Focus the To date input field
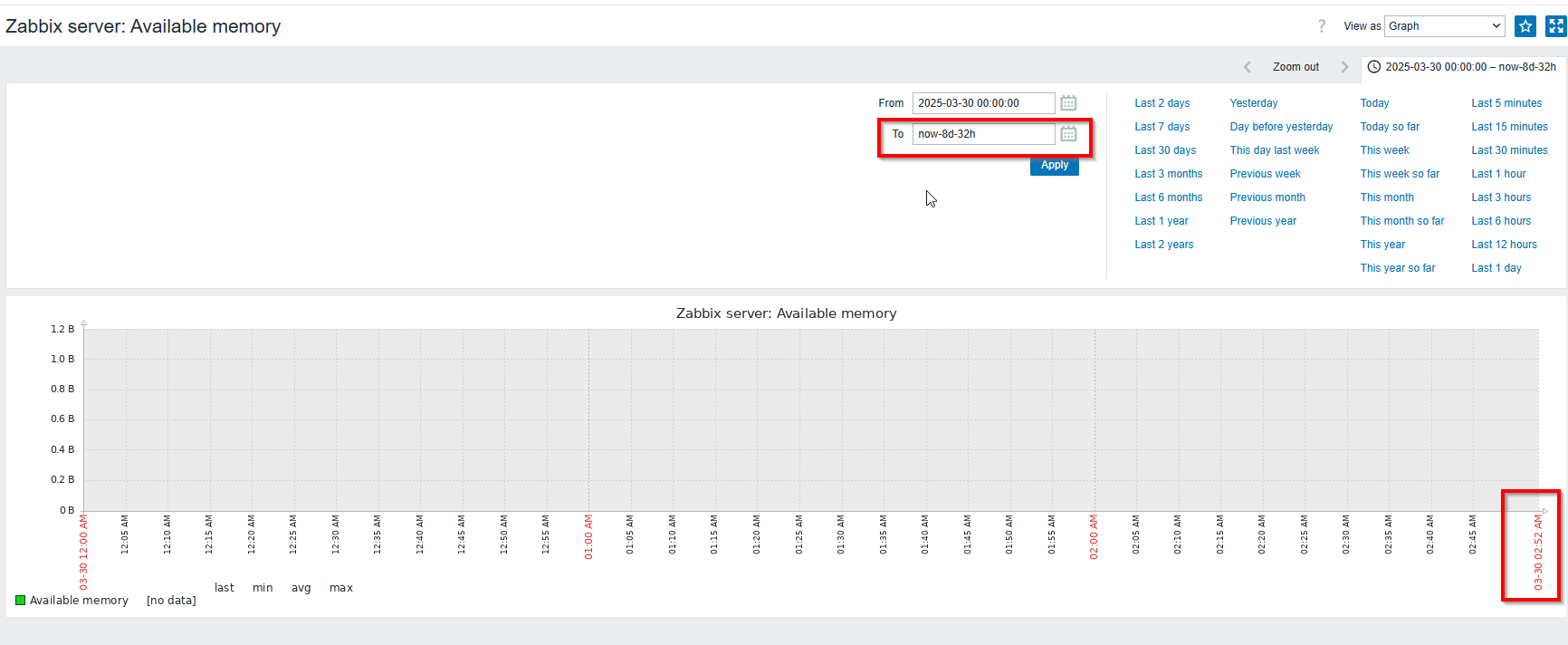 pyautogui.click(x=983, y=134)
